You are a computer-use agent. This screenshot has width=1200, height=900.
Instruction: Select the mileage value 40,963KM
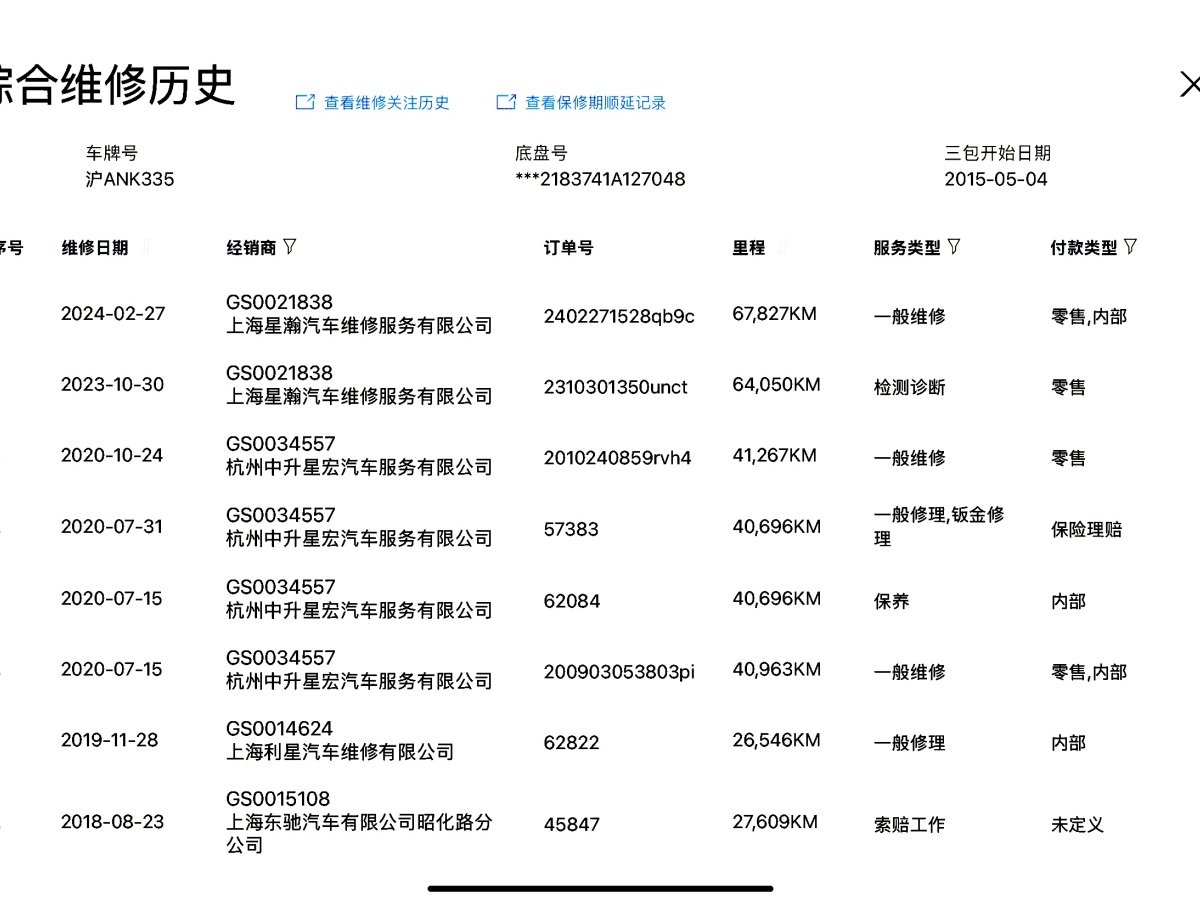coord(776,669)
